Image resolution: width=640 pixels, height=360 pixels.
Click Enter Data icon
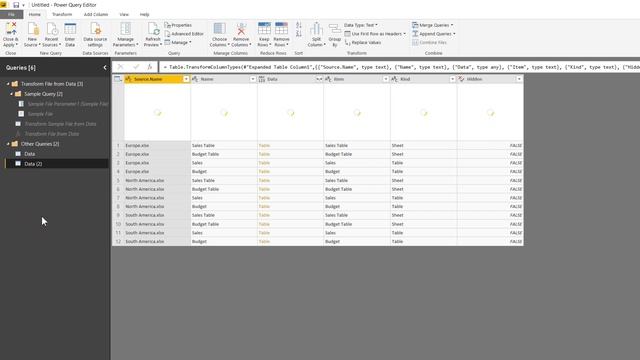[70, 29]
